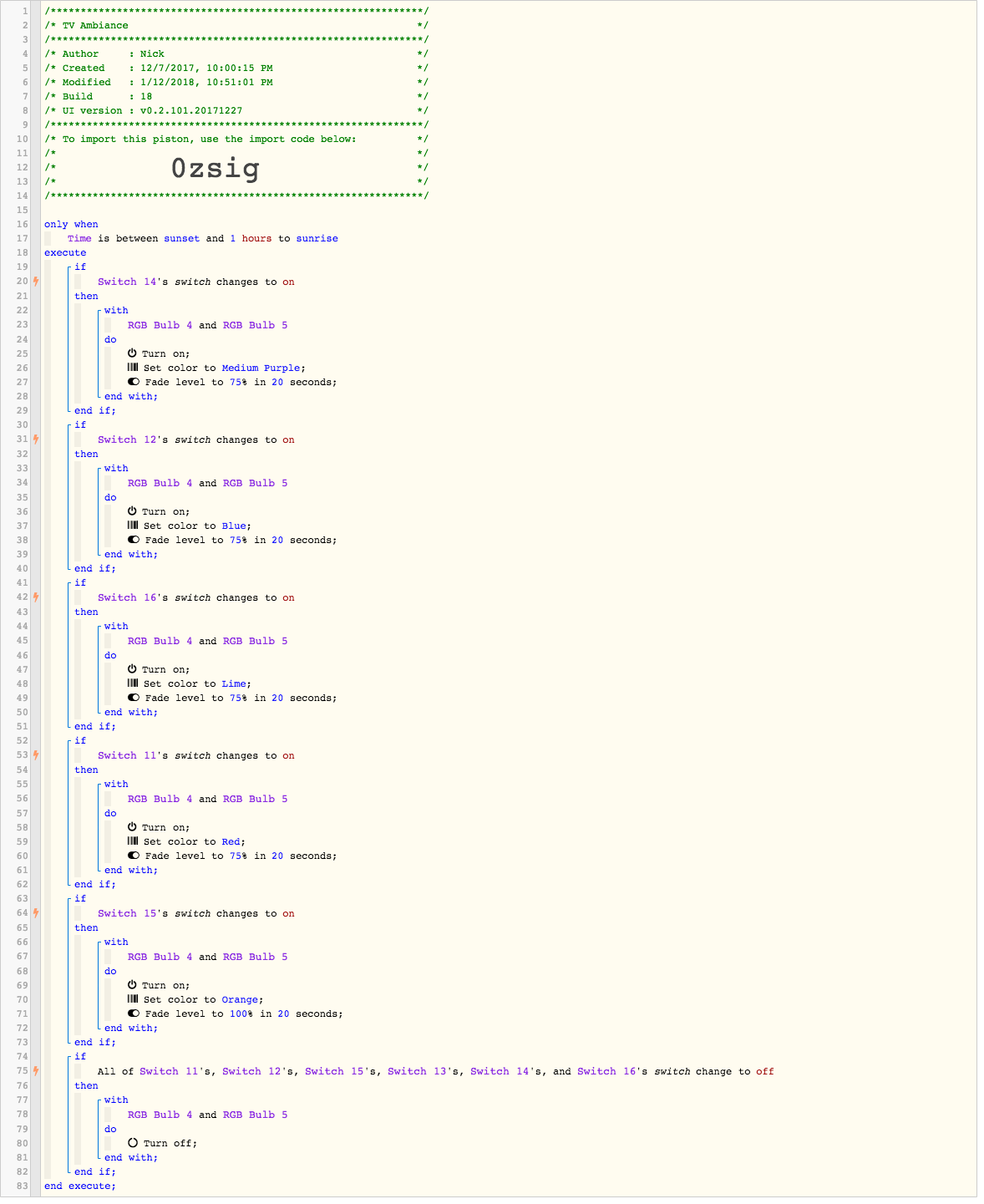Click 'end with;' on line 81
This screenshot has width=984, height=1204.
coord(131,1157)
